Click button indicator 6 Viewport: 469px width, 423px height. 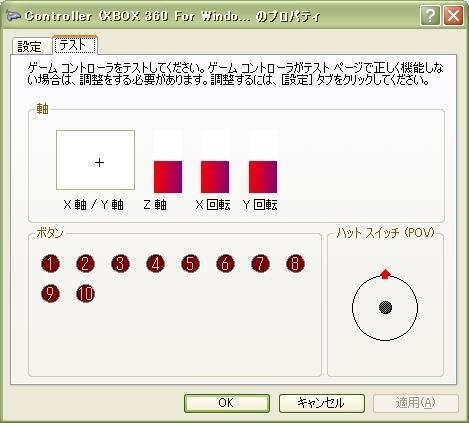(x=225, y=264)
